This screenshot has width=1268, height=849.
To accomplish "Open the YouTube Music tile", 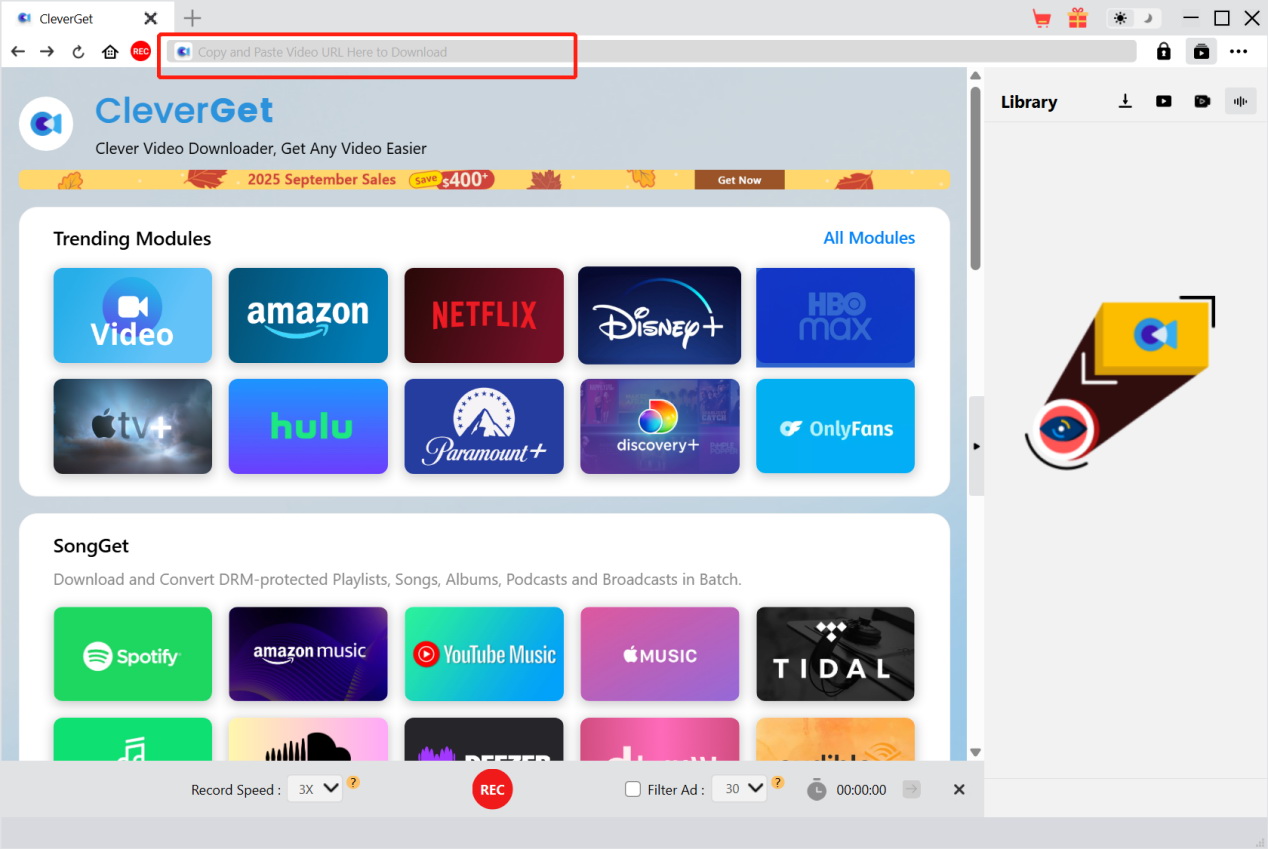I will click(484, 654).
